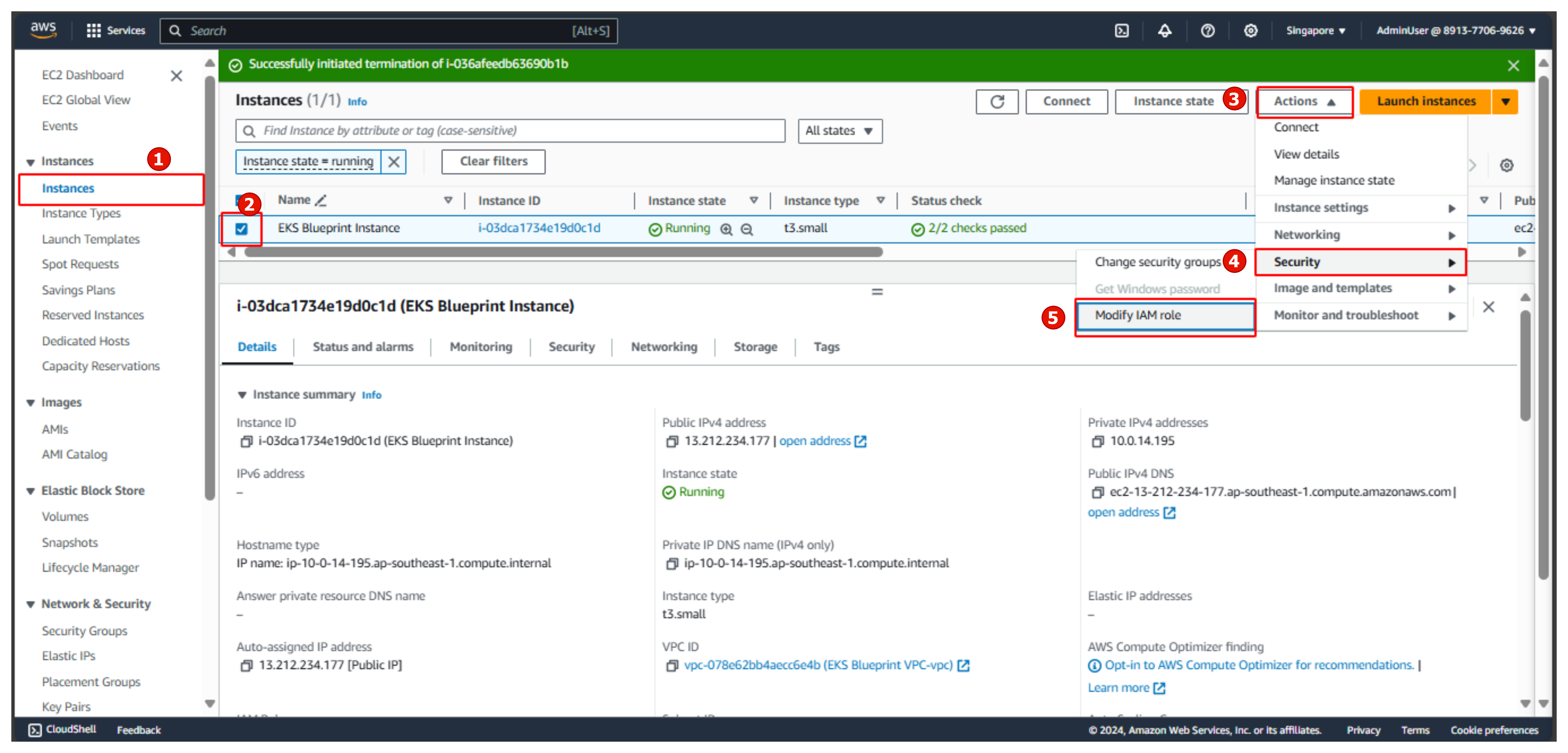Viewport: 1568px width, 753px height.
Task: Copy the Public IPv4 address 13.212.234.177
Action: [671, 441]
